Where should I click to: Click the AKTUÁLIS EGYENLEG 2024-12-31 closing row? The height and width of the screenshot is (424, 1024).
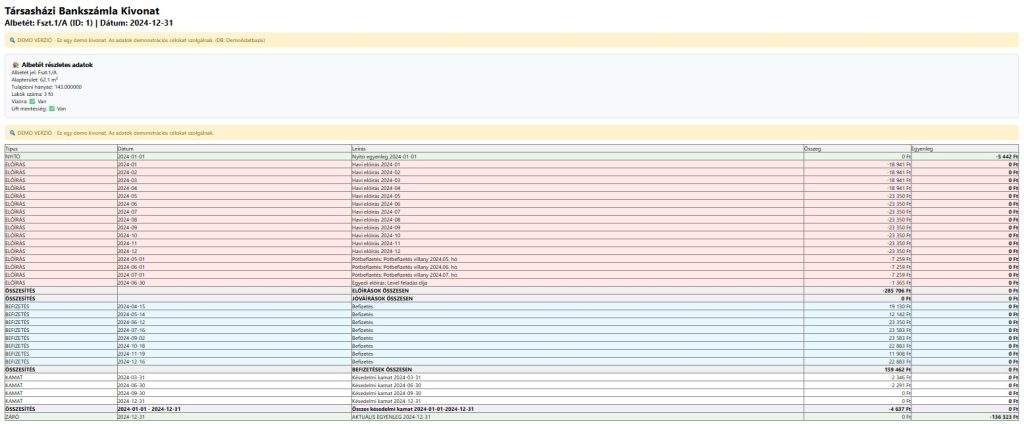(392, 416)
